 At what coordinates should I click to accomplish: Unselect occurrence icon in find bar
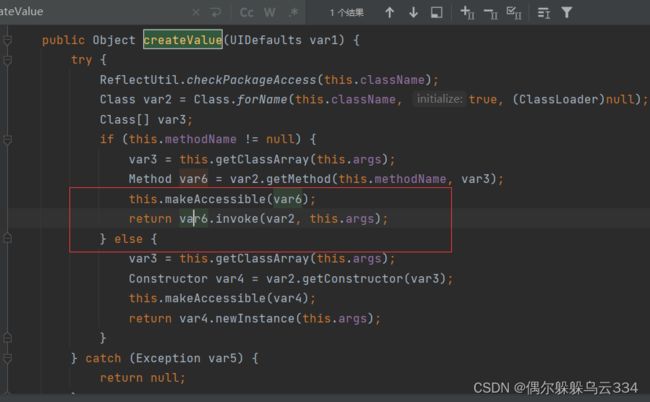tap(491, 14)
